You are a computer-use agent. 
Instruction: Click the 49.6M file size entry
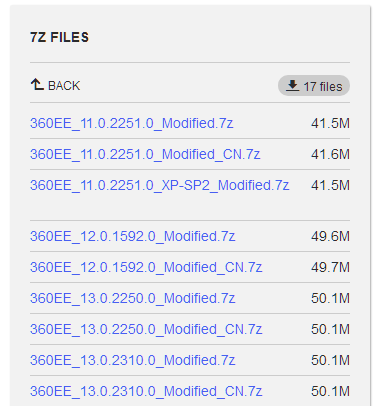(330, 236)
